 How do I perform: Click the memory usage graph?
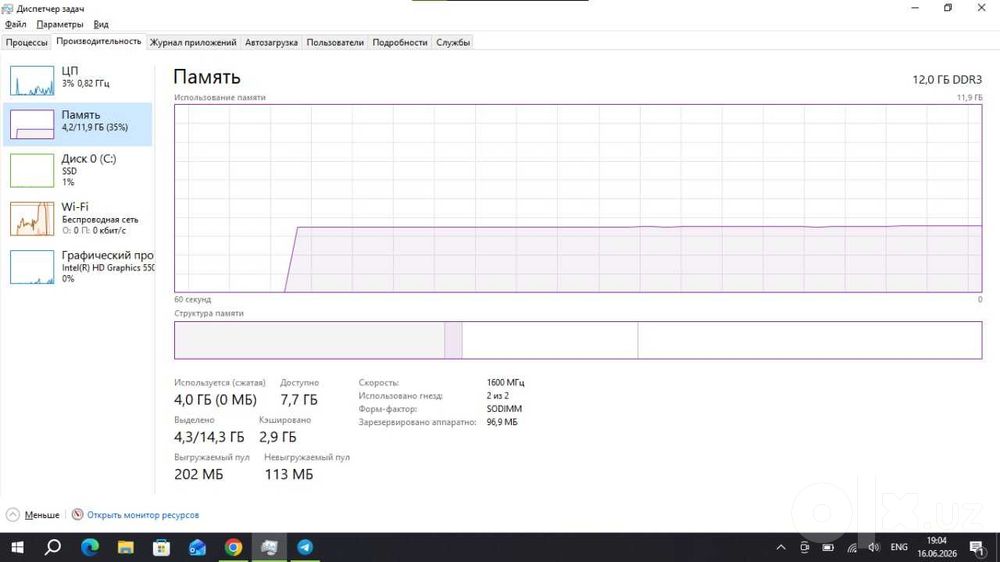[578, 198]
